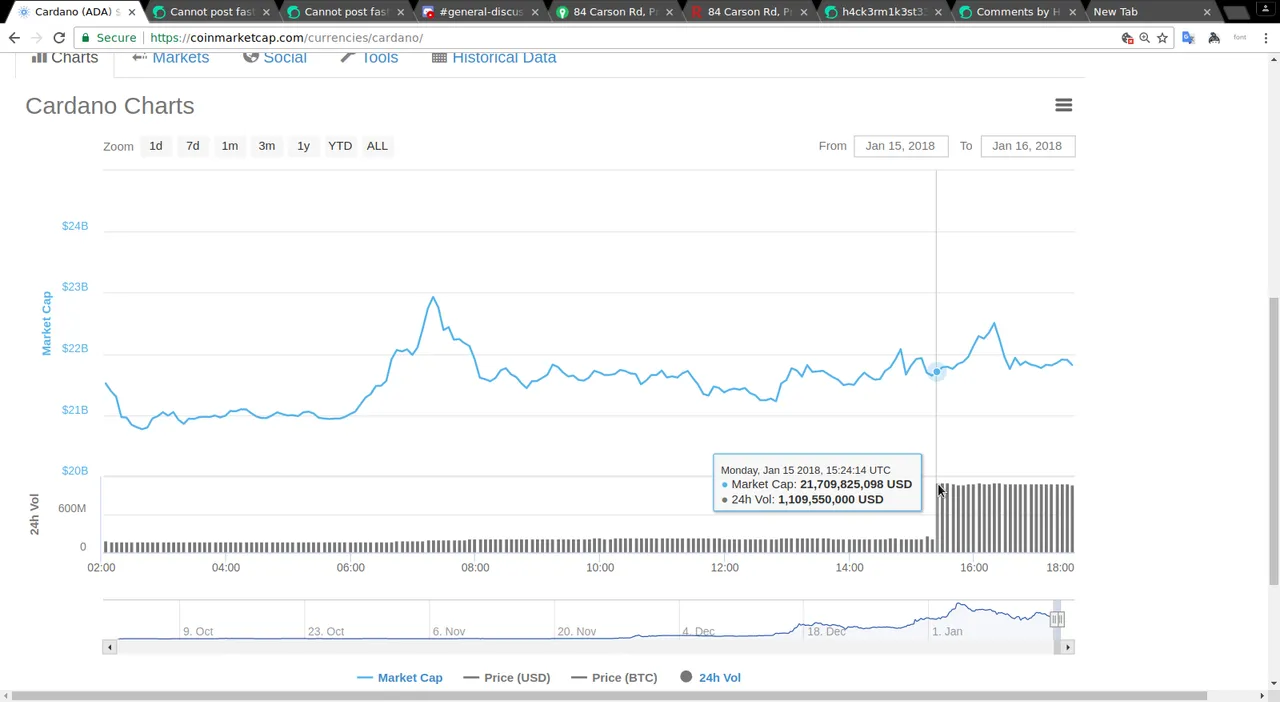Click the 'Cardano Charts' heading

(110, 106)
